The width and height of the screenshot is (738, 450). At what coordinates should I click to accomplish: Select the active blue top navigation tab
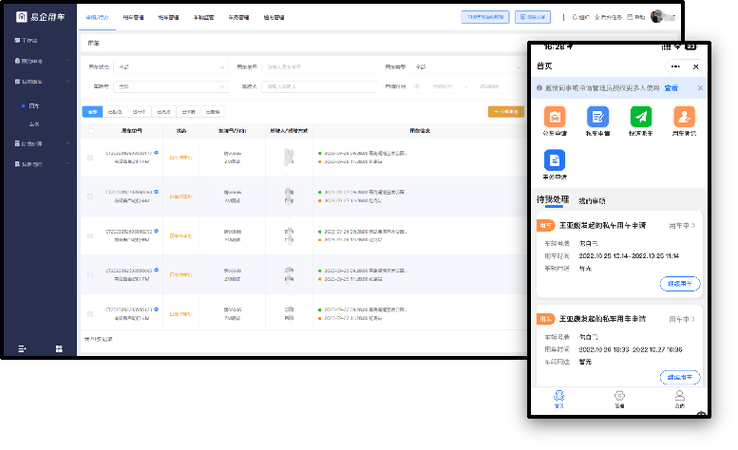click(97, 17)
